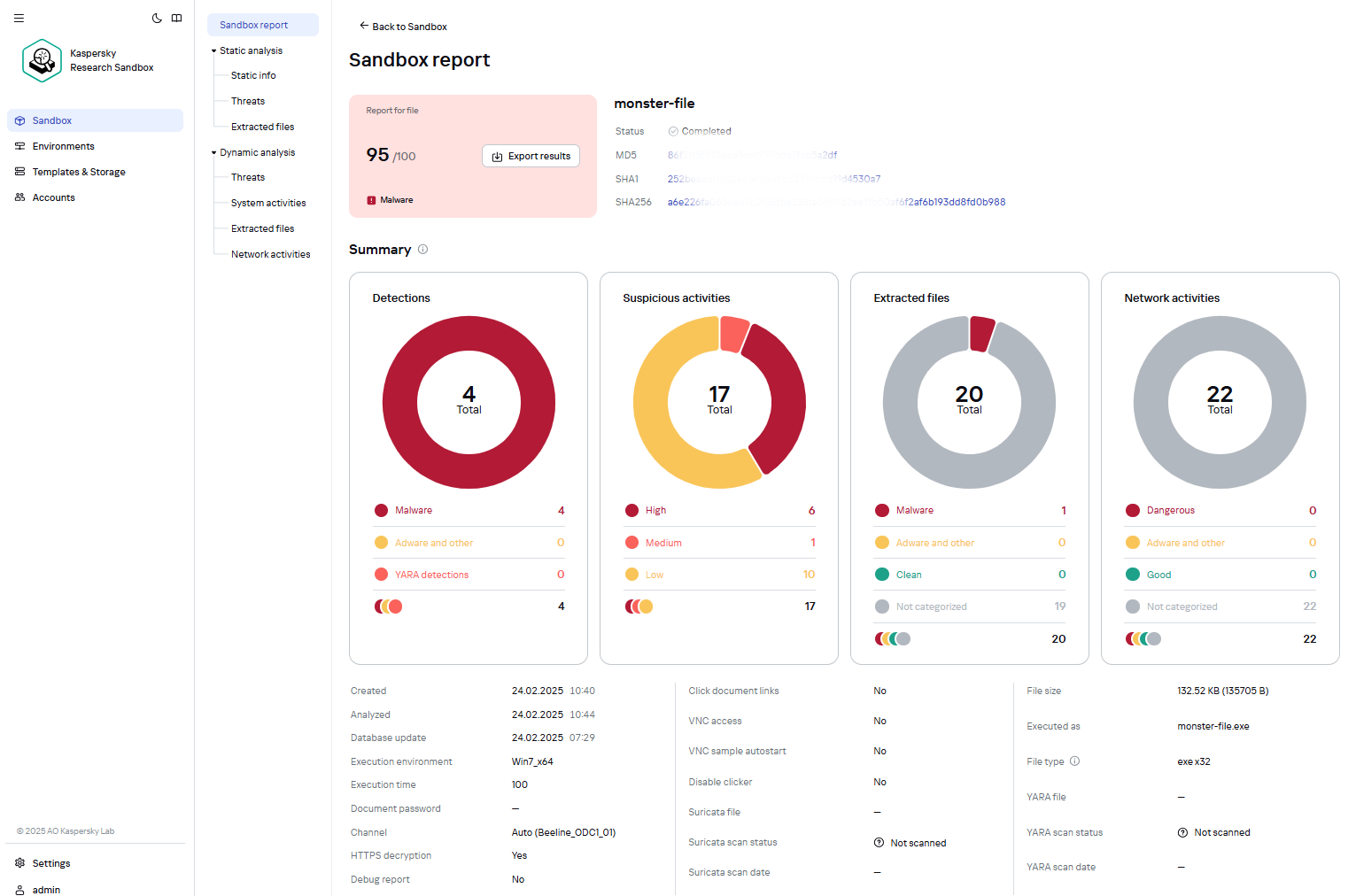
Task: Click the Summary info icon
Action: pyautogui.click(x=422, y=250)
